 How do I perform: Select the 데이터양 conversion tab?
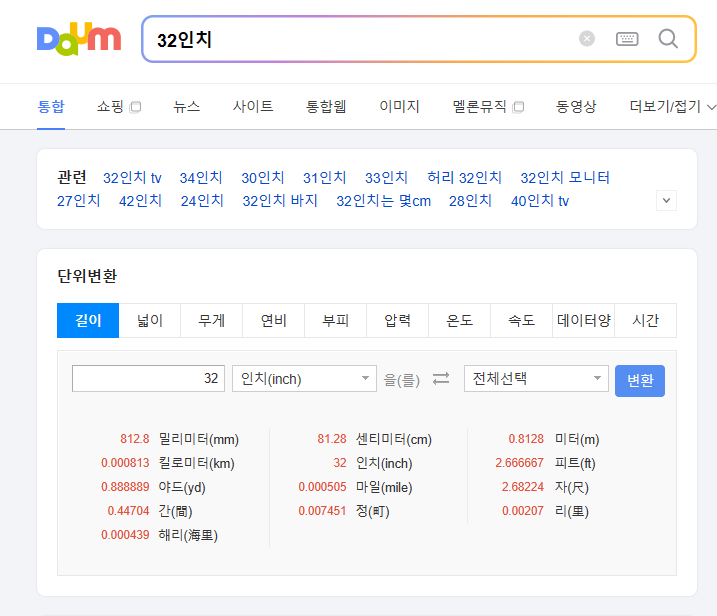[x=584, y=320]
